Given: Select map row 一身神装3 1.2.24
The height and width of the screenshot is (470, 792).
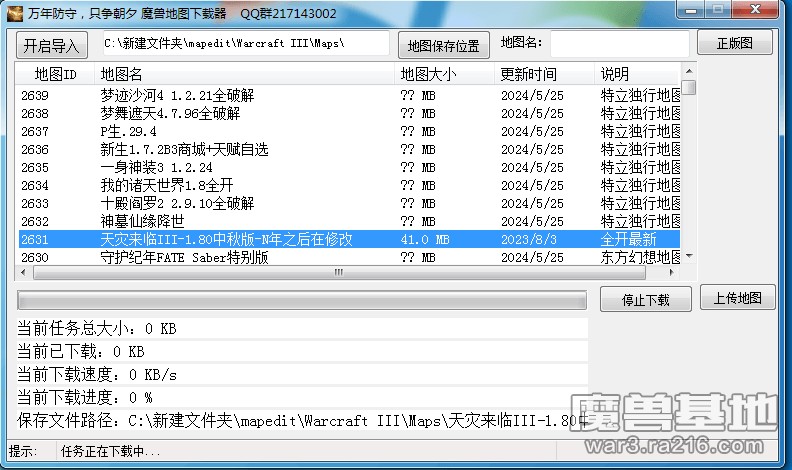Looking at the screenshot, I should [x=349, y=168].
